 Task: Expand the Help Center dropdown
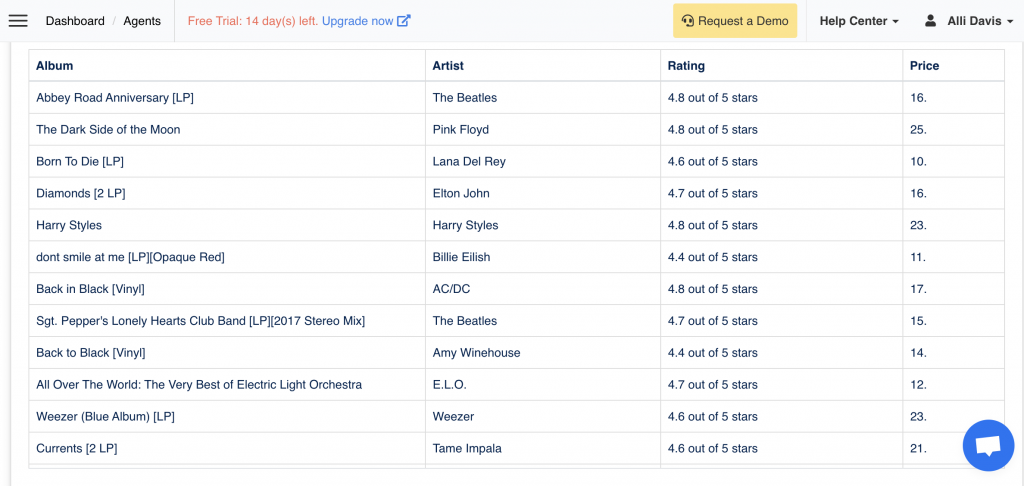858,21
